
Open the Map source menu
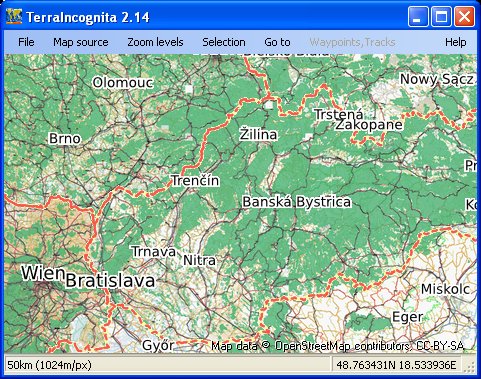[x=81, y=42]
